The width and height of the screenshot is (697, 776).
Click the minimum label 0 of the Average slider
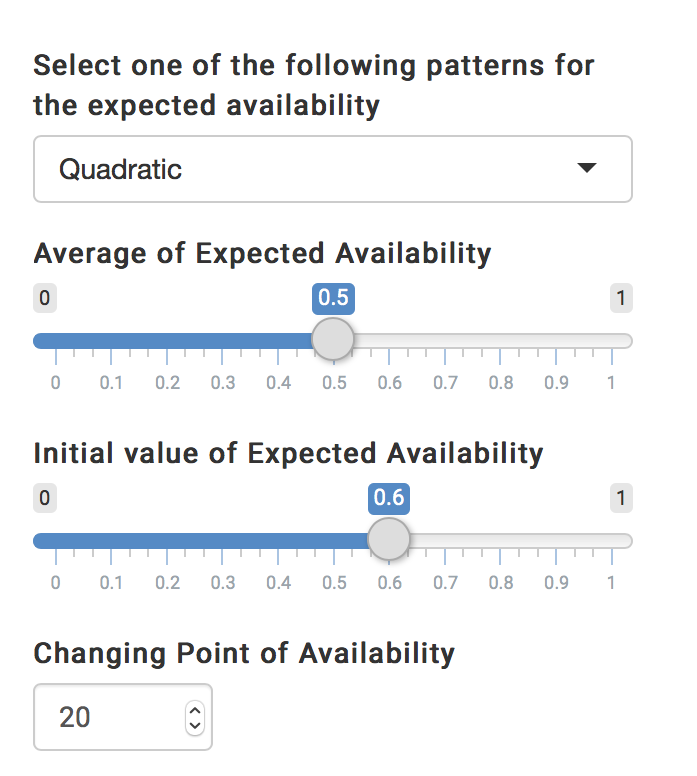click(45, 298)
